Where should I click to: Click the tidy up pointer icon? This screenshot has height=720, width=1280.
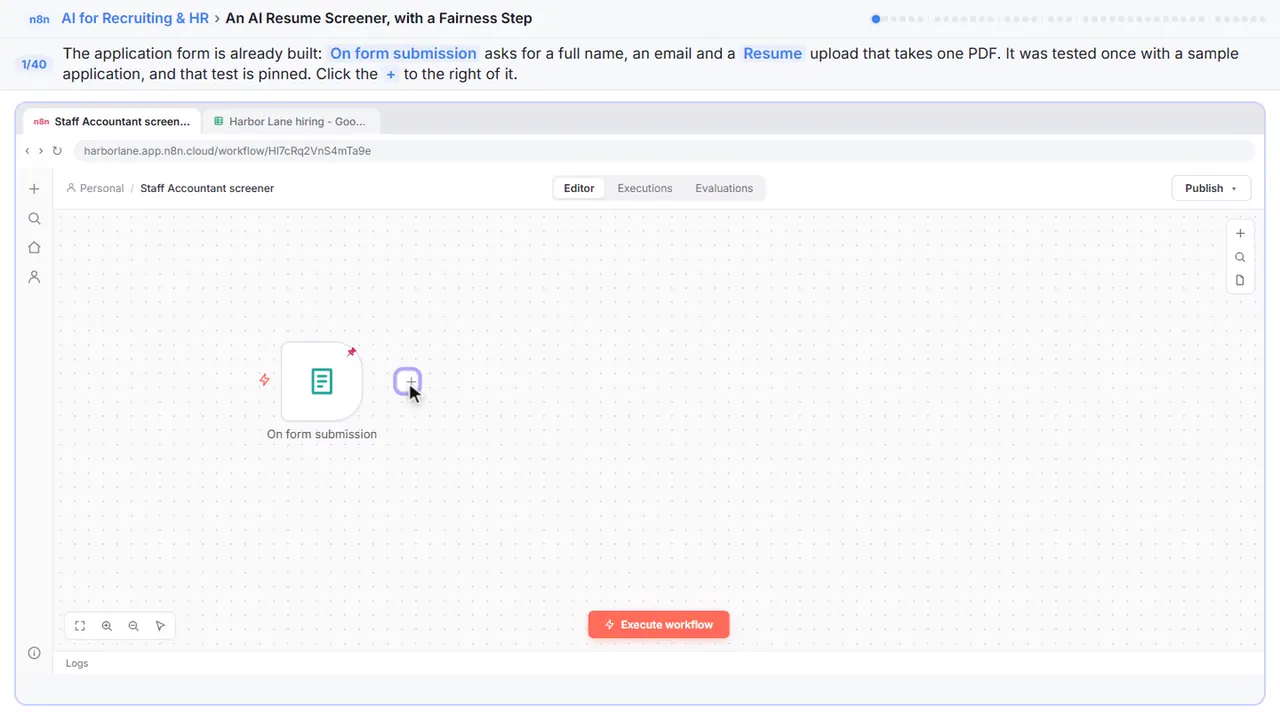coord(160,626)
